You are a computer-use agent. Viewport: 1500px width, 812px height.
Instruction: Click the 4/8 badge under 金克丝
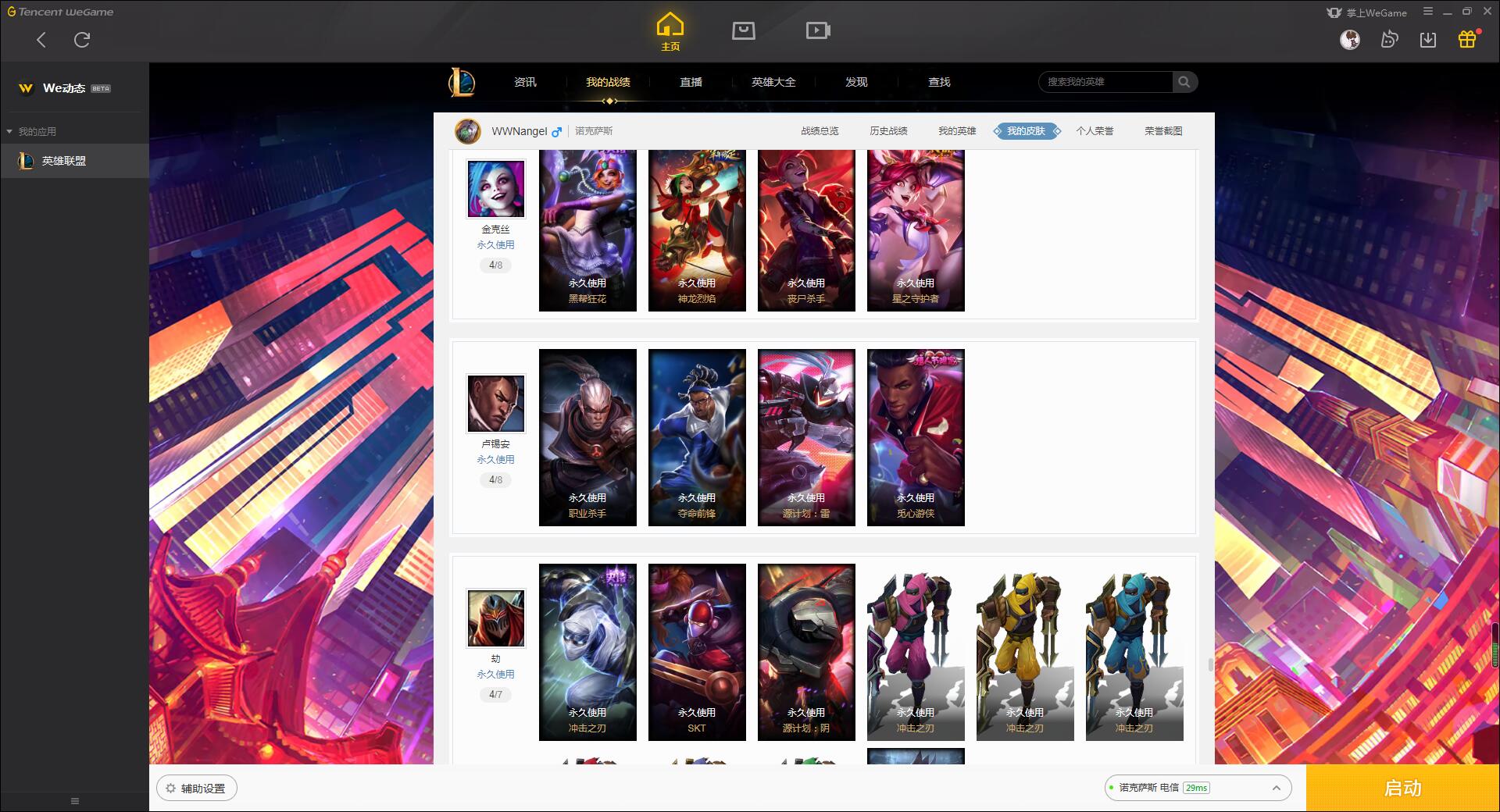coord(496,265)
